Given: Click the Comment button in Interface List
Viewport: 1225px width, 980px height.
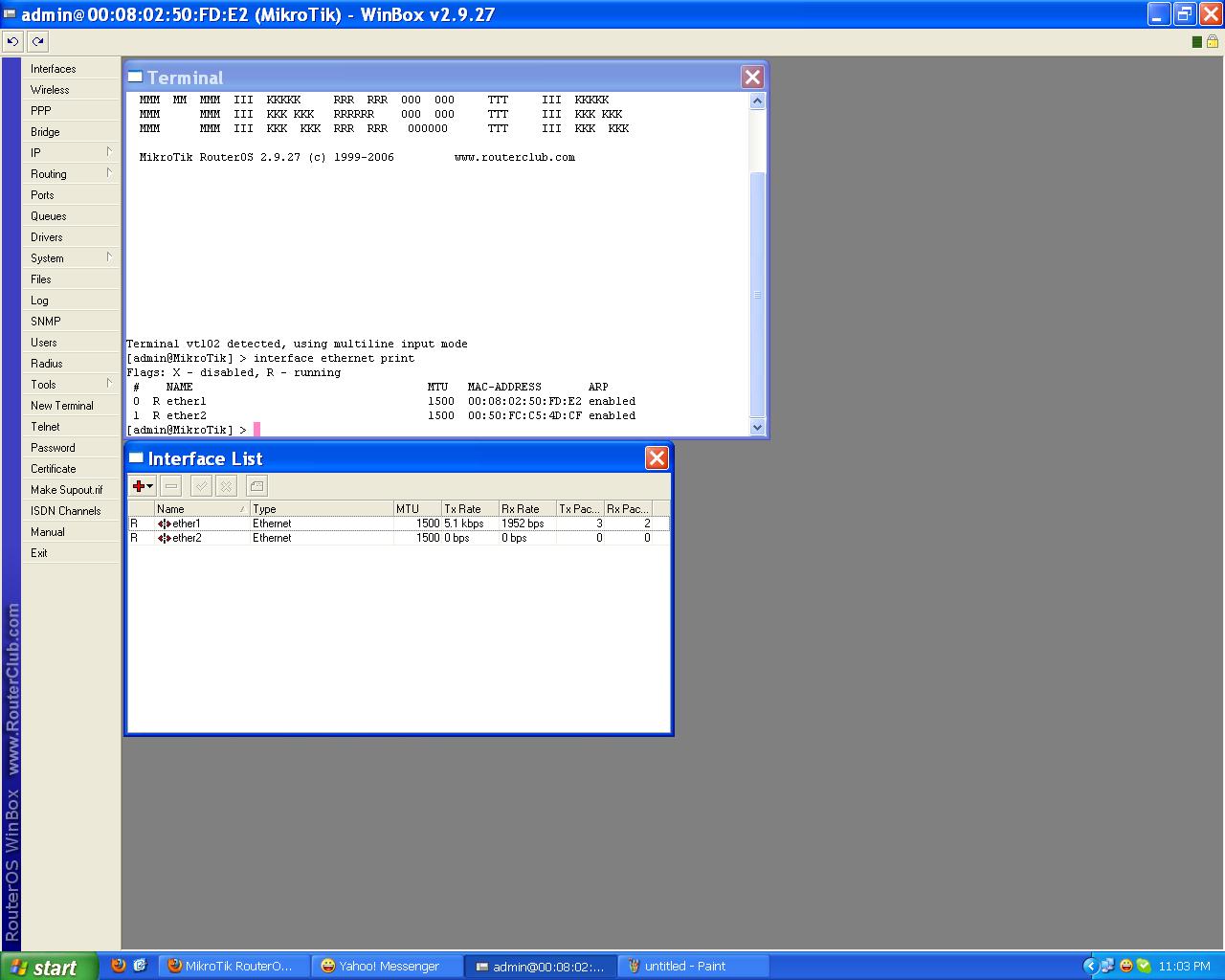Looking at the screenshot, I should (256, 486).
